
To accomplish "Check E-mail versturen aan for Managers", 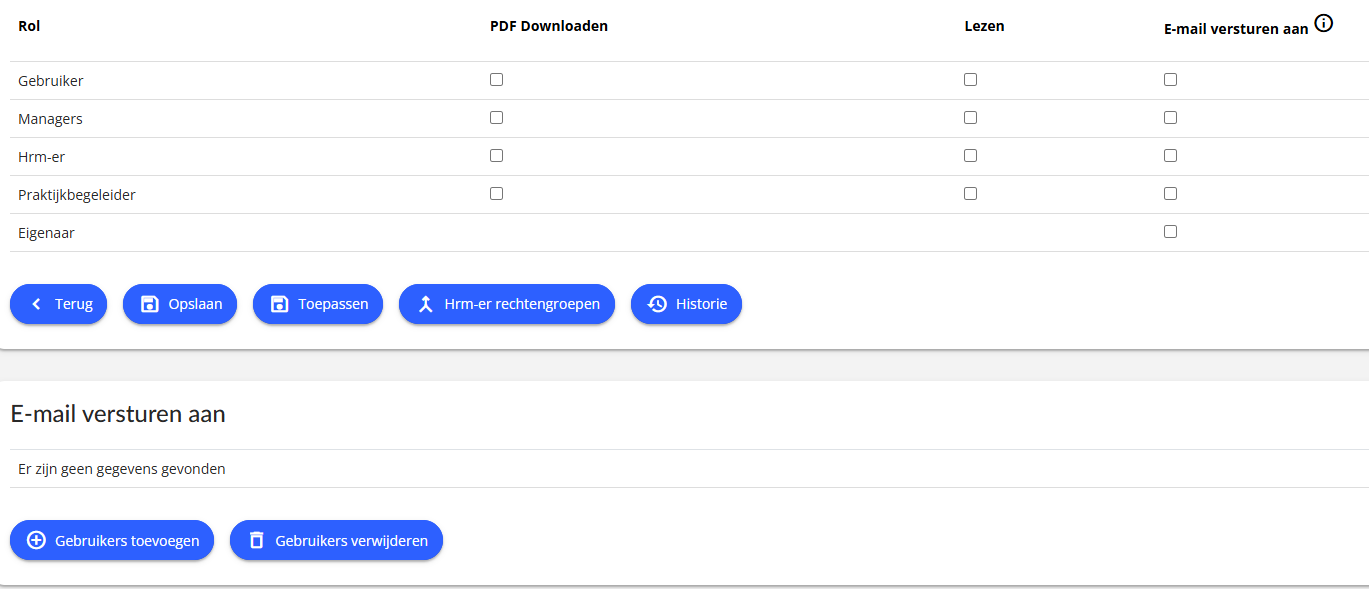I will click(x=1170, y=118).
